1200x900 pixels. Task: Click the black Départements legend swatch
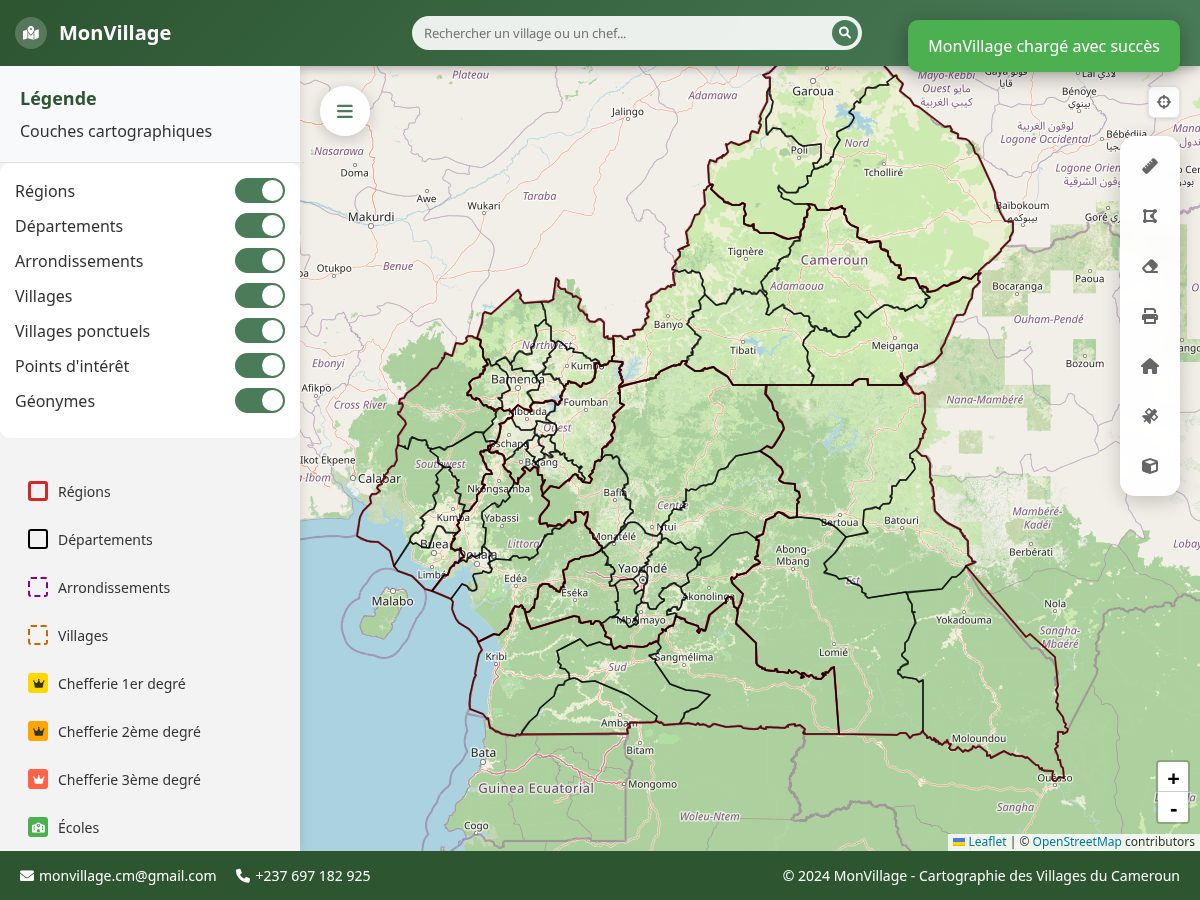coord(38,540)
